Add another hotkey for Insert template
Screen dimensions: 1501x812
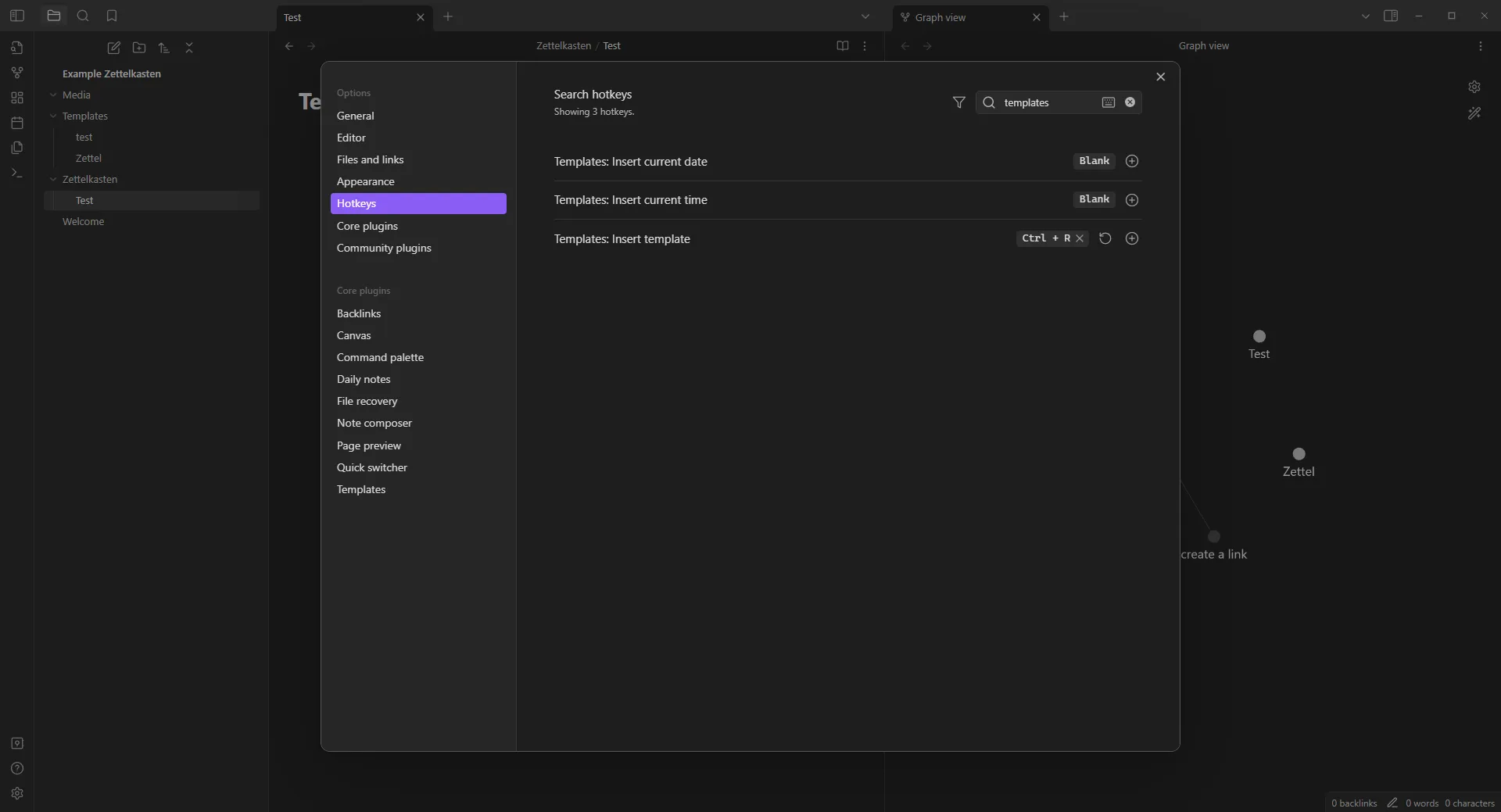tap(1132, 238)
